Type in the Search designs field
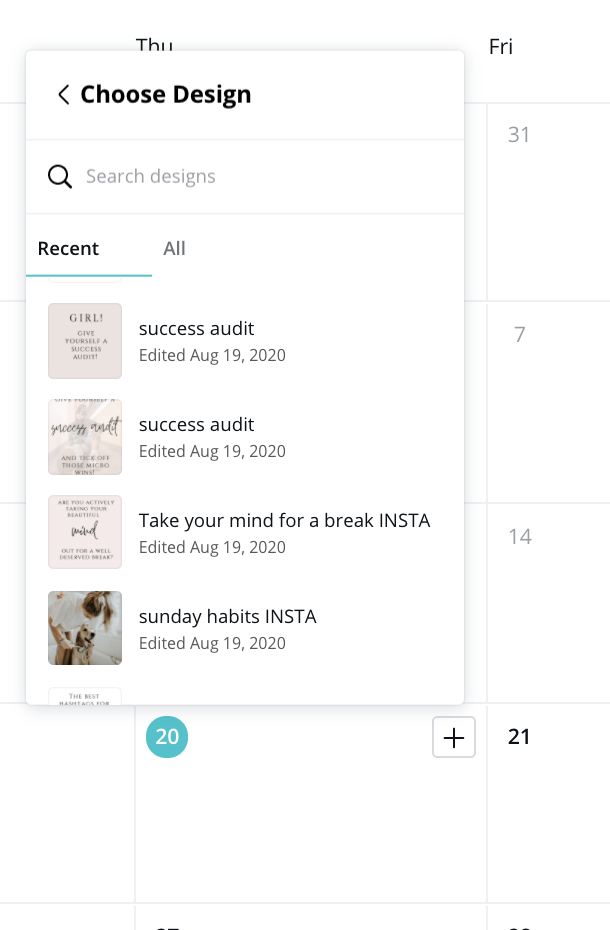The height and width of the screenshot is (930, 610). 260,177
